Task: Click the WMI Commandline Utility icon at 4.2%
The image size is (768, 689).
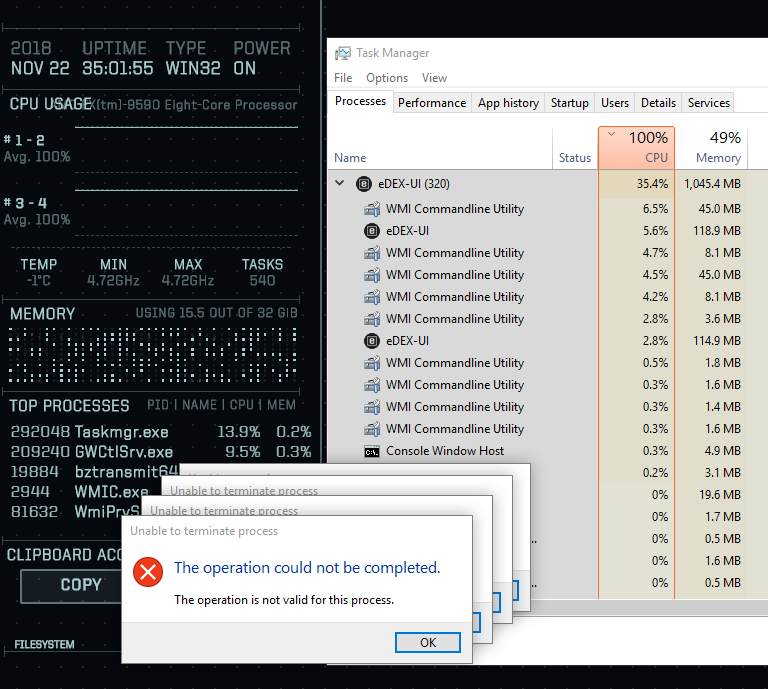Action: point(372,297)
